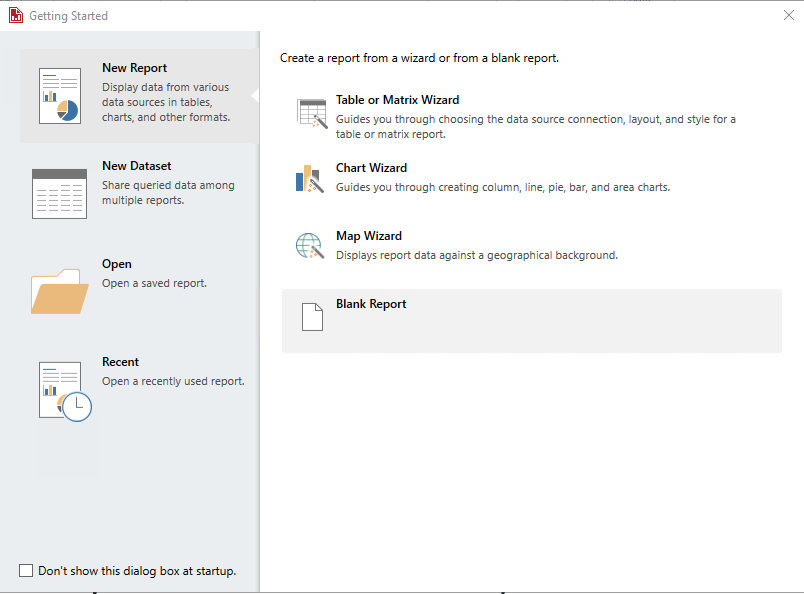Click the New Dataset table icon
The image size is (804, 594).
pos(60,193)
